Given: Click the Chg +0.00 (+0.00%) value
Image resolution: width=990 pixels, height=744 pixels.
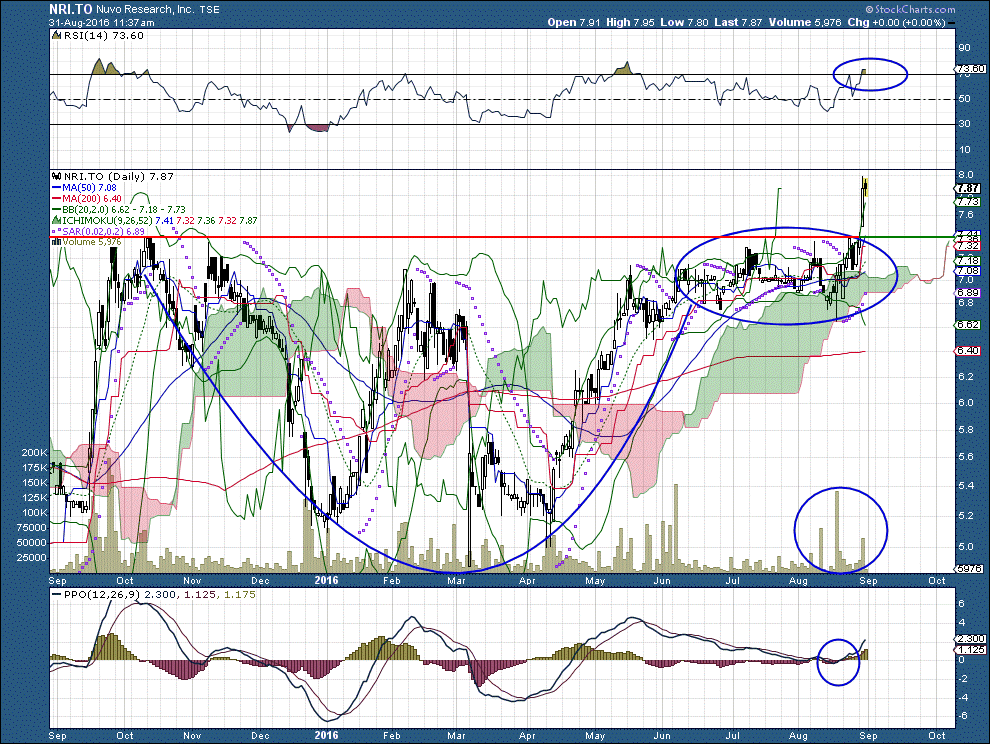Looking at the screenshot, I should [897, 22].
